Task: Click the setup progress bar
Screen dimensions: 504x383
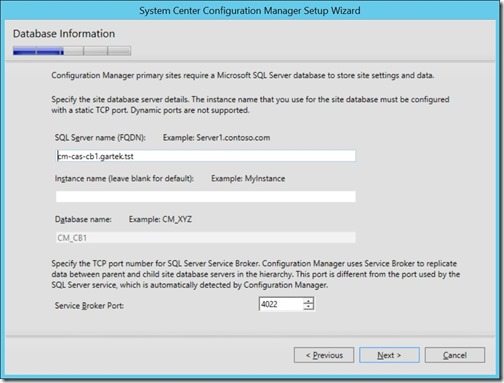Action: tap(72, 51)
